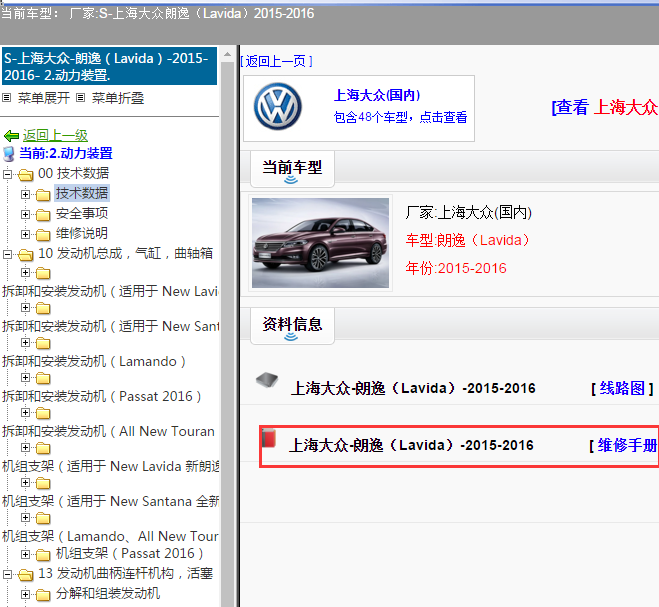659x607 pixels.
Task: Click the Lavida car thumbnail image
Action: point(320,243)
